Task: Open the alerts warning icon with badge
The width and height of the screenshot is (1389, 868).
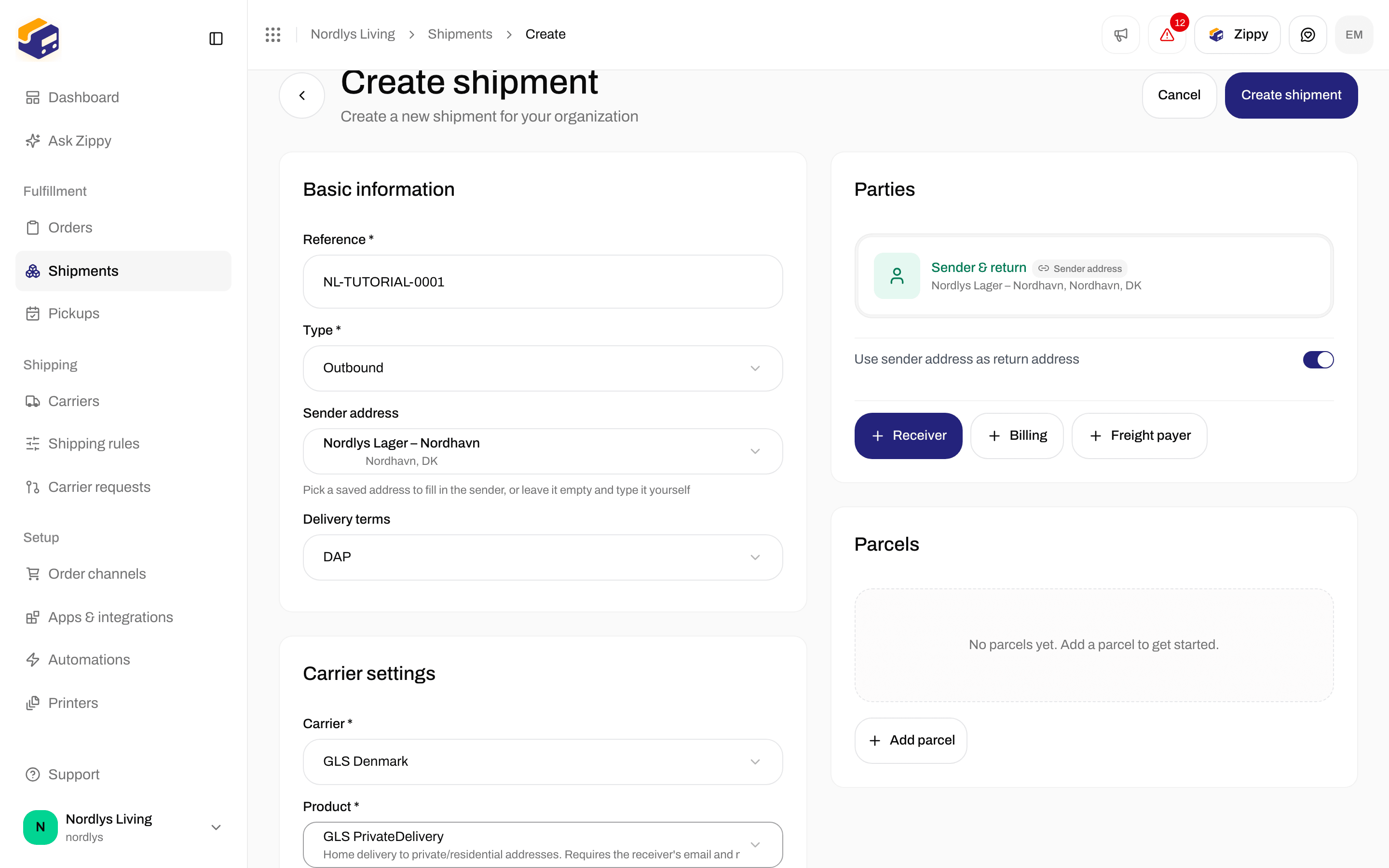Action: click(1167, 34)
